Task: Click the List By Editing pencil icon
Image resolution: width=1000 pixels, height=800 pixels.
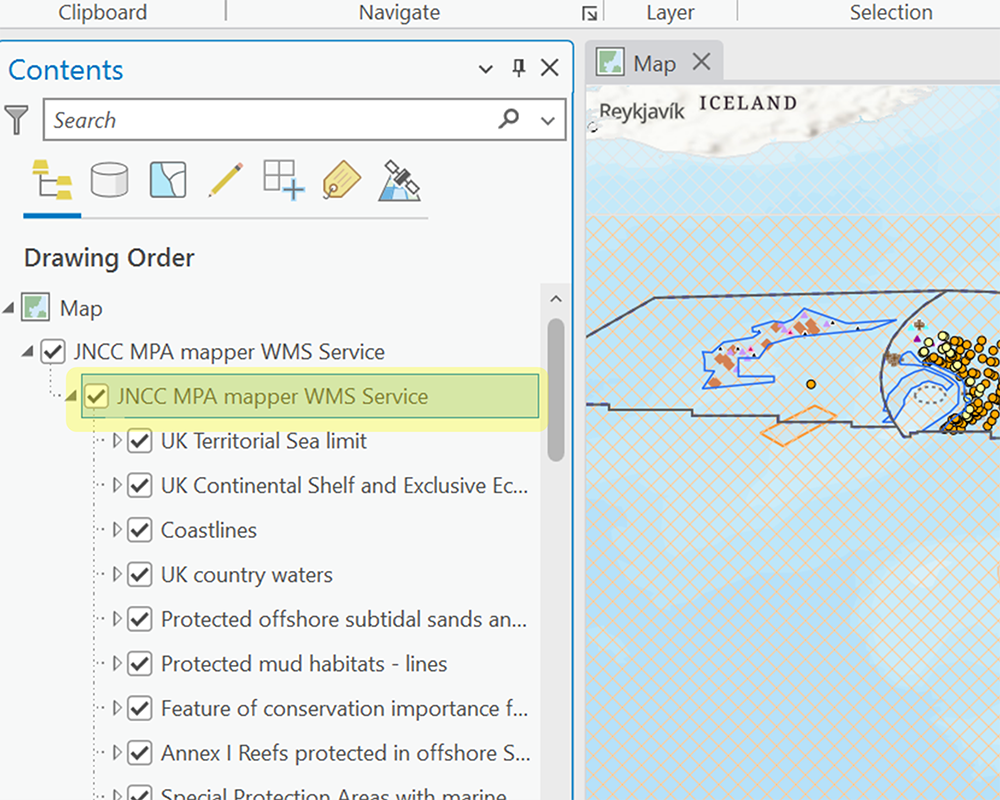Action: 225,180
